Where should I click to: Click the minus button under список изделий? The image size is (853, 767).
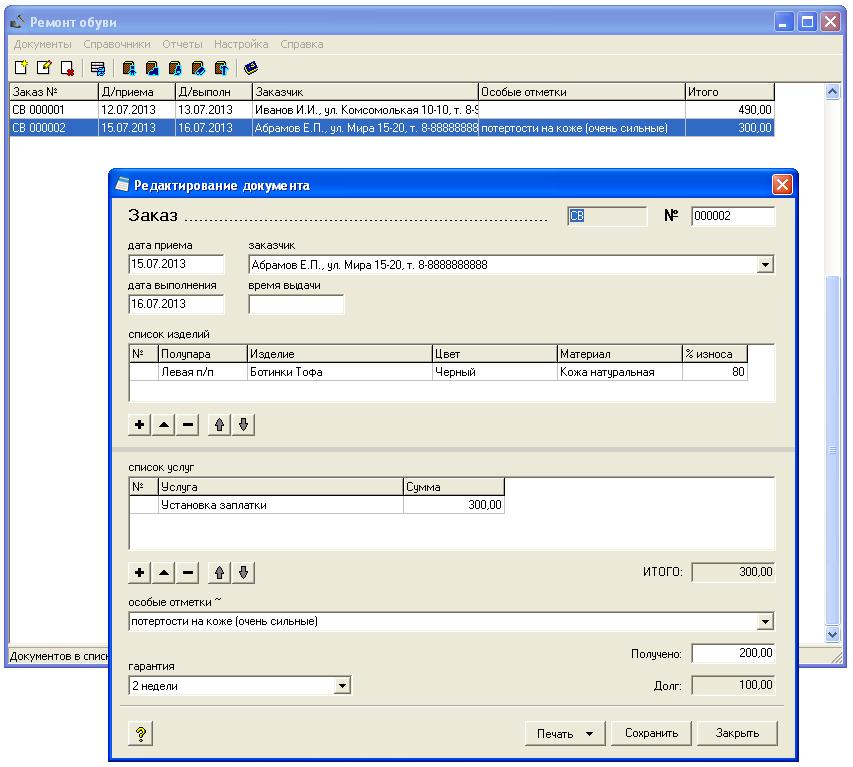tap(188, 425)
